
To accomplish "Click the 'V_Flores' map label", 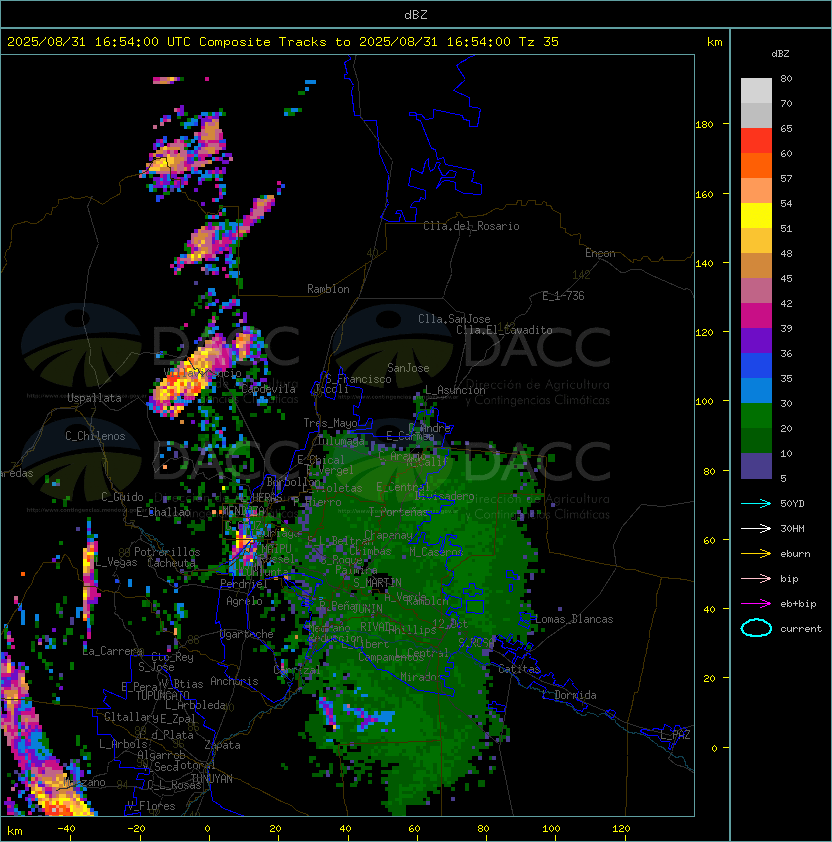I will pyautogui.click(x=151, y=806).
